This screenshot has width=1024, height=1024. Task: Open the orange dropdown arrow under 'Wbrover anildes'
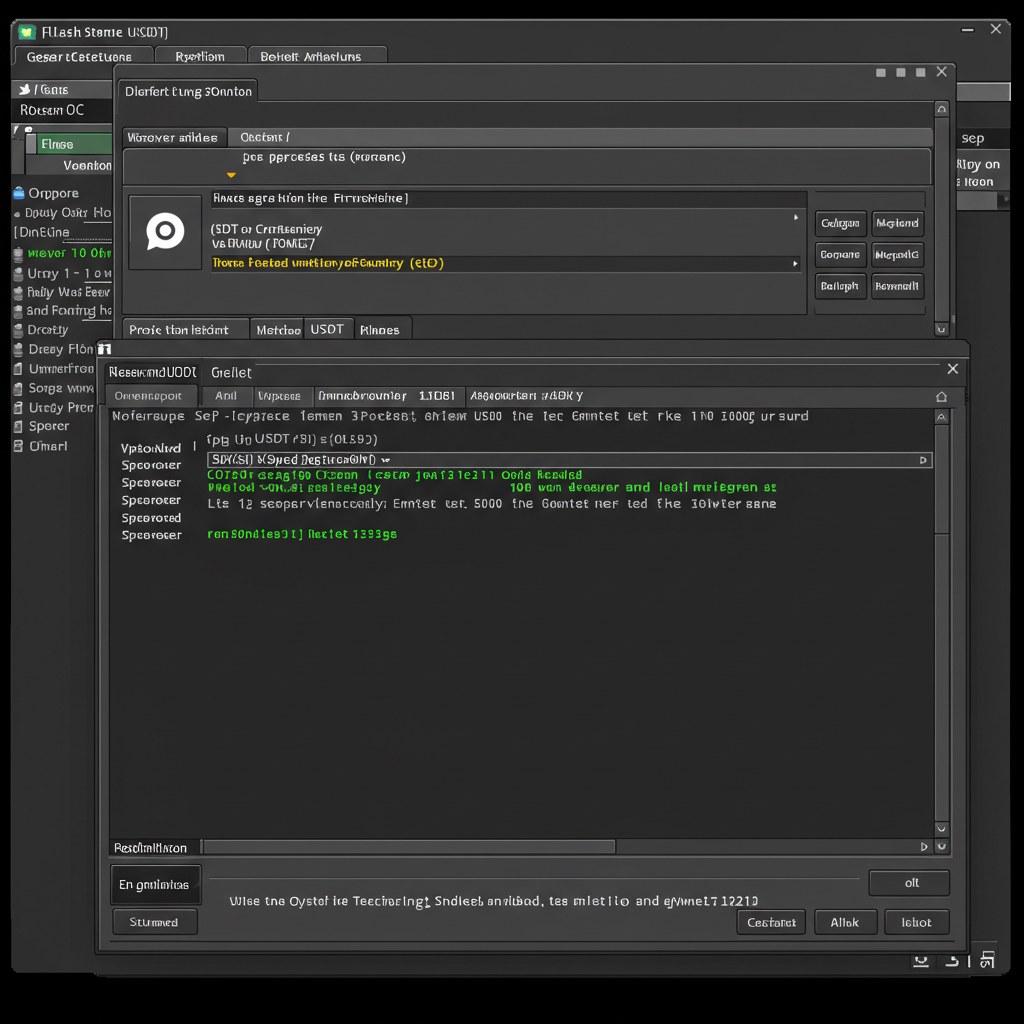[231, 175]
